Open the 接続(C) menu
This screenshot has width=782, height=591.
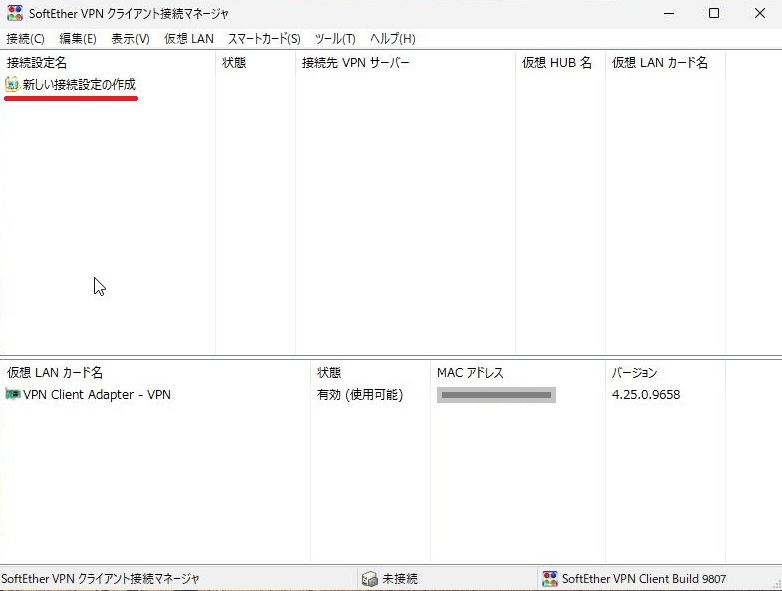coord(25,39)
